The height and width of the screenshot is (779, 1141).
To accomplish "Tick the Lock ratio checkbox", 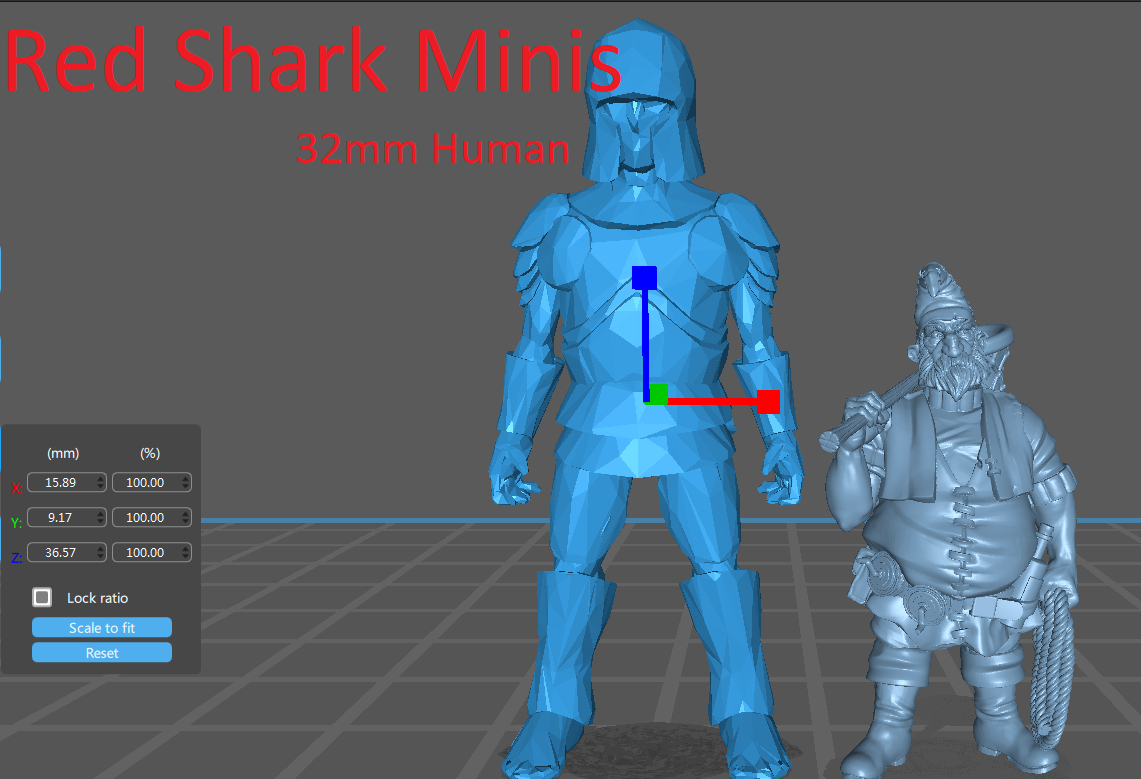I will tap(42, 597).
